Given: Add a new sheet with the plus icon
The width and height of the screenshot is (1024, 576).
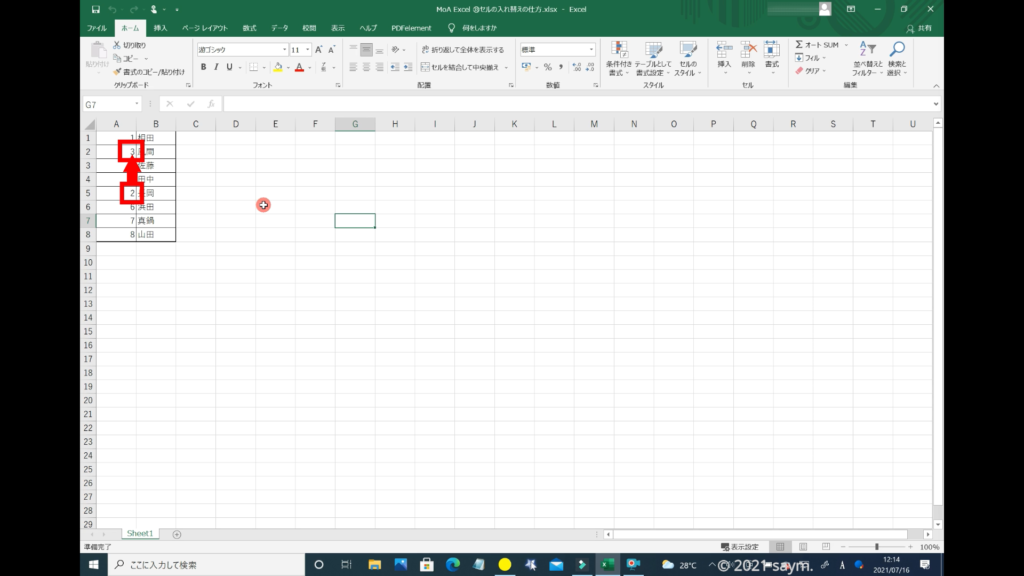Looking at the screenshot, I should click(177, 535).
